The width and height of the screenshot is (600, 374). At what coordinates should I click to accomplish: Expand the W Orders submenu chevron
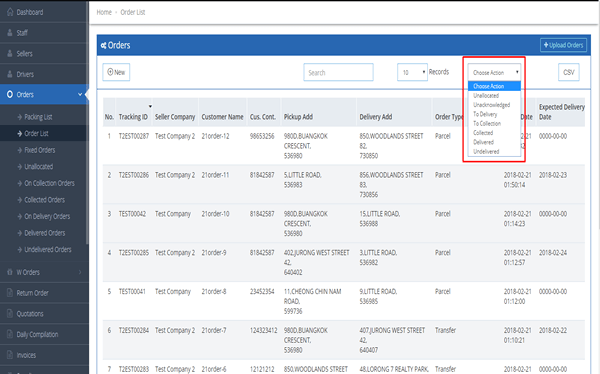80,272
